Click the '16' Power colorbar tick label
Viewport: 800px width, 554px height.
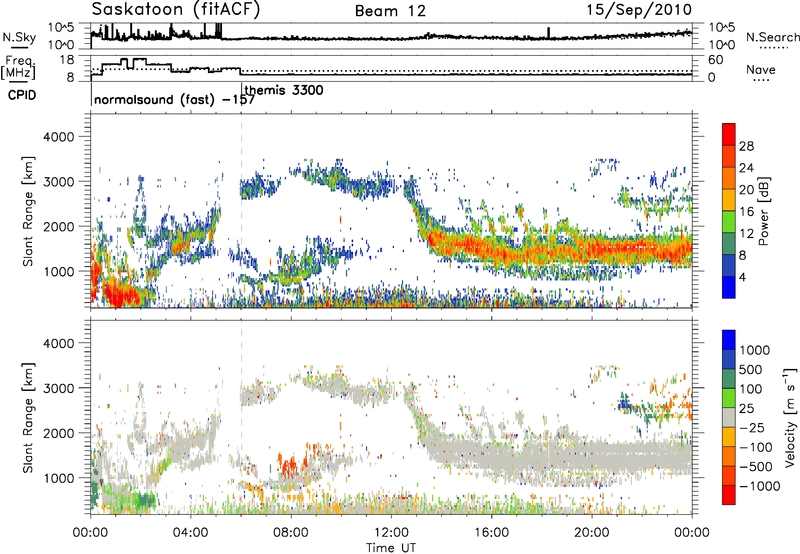point(746,212)
